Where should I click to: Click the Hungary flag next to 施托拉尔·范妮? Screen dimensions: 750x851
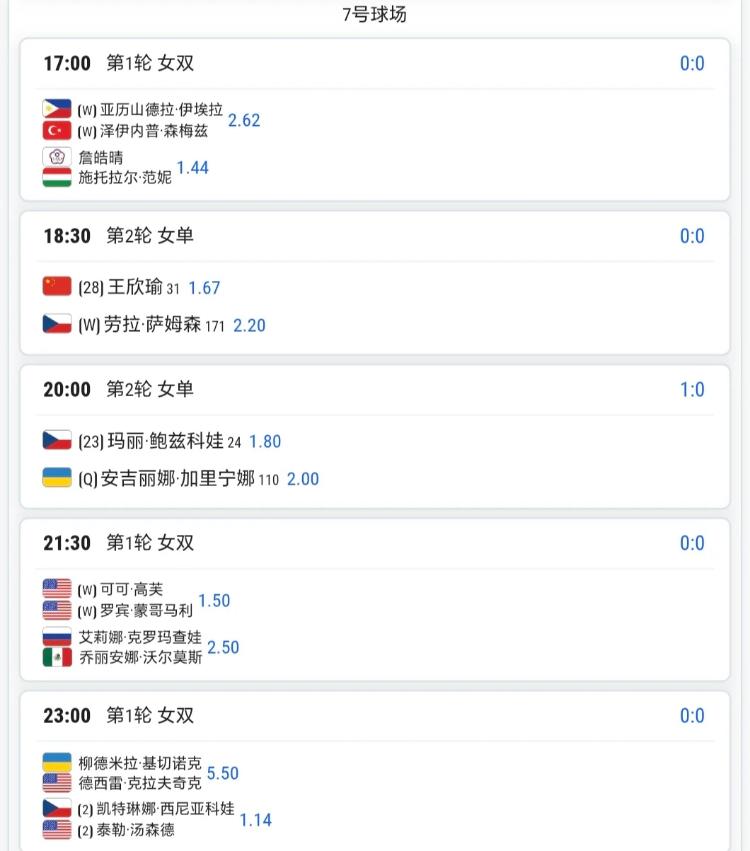click(x=57, y=177)
